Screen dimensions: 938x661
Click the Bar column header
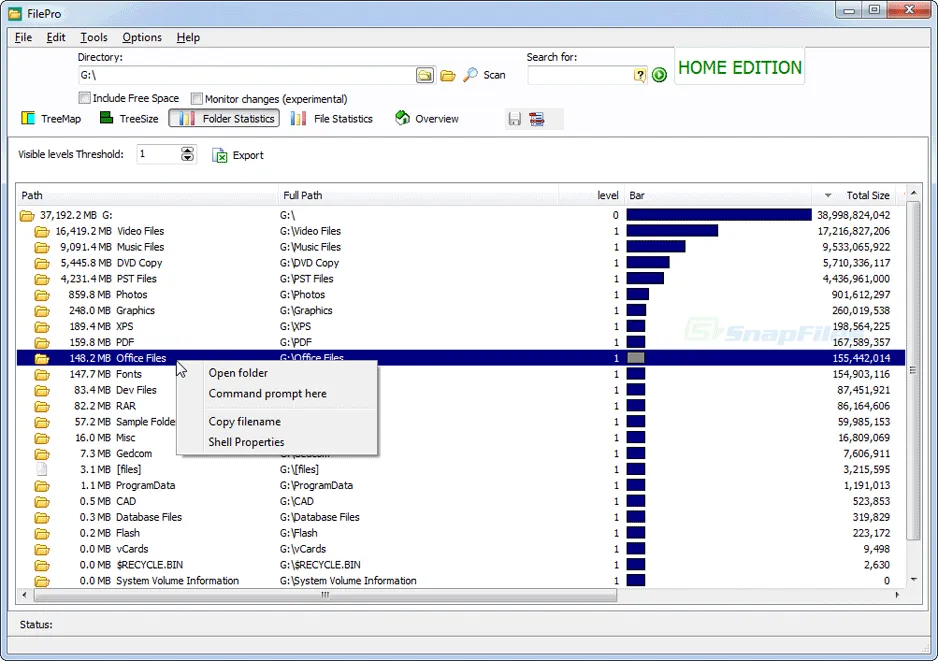tap(718, 196)
